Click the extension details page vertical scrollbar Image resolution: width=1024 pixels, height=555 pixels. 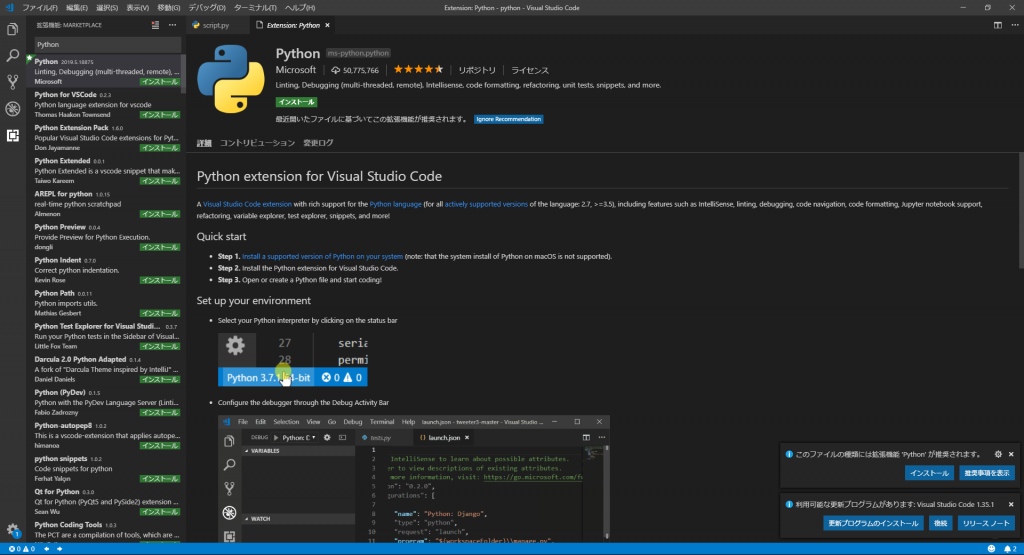tap(1021, 211)
